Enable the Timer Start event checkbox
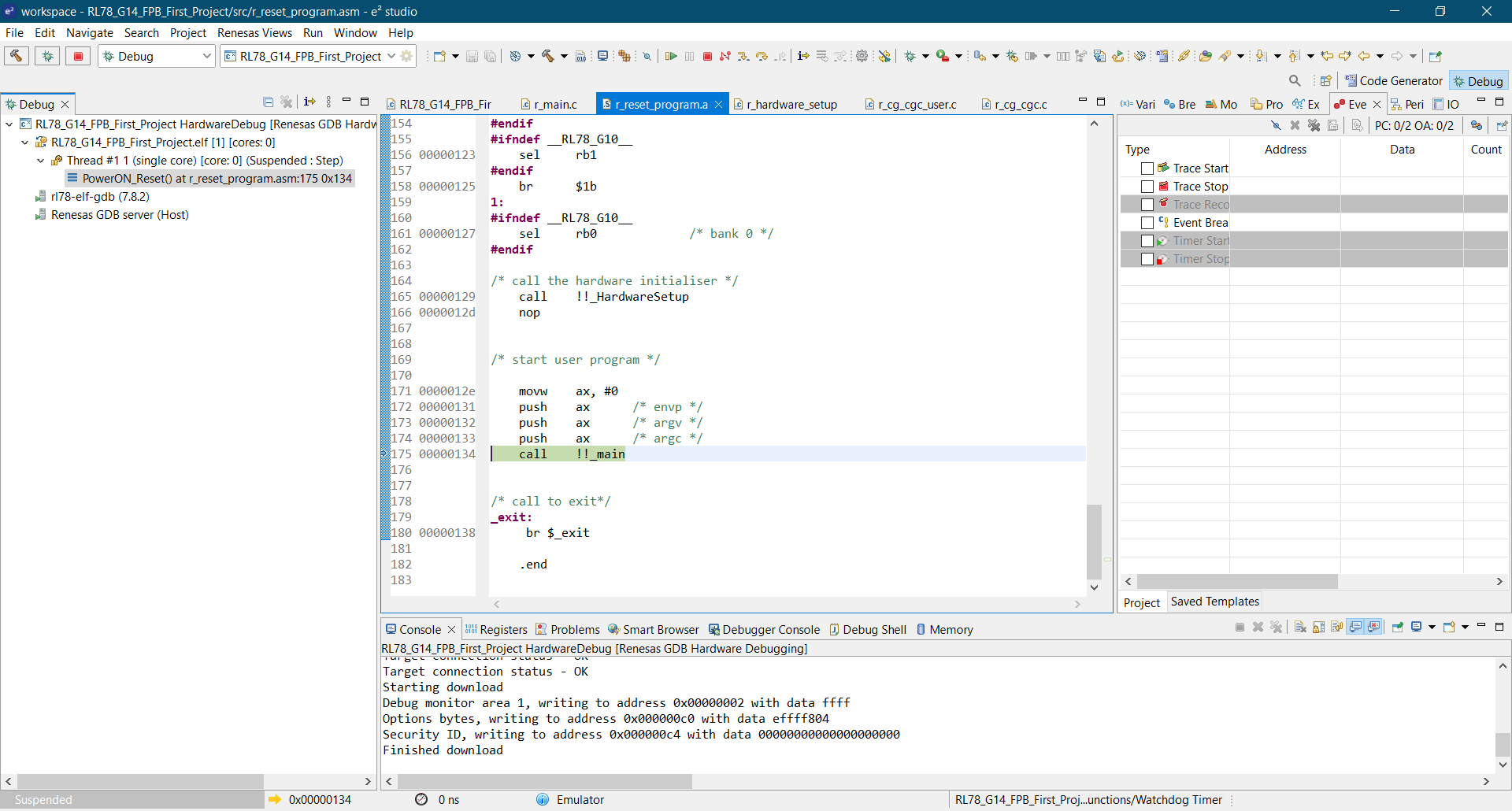 coord(1147,240)
